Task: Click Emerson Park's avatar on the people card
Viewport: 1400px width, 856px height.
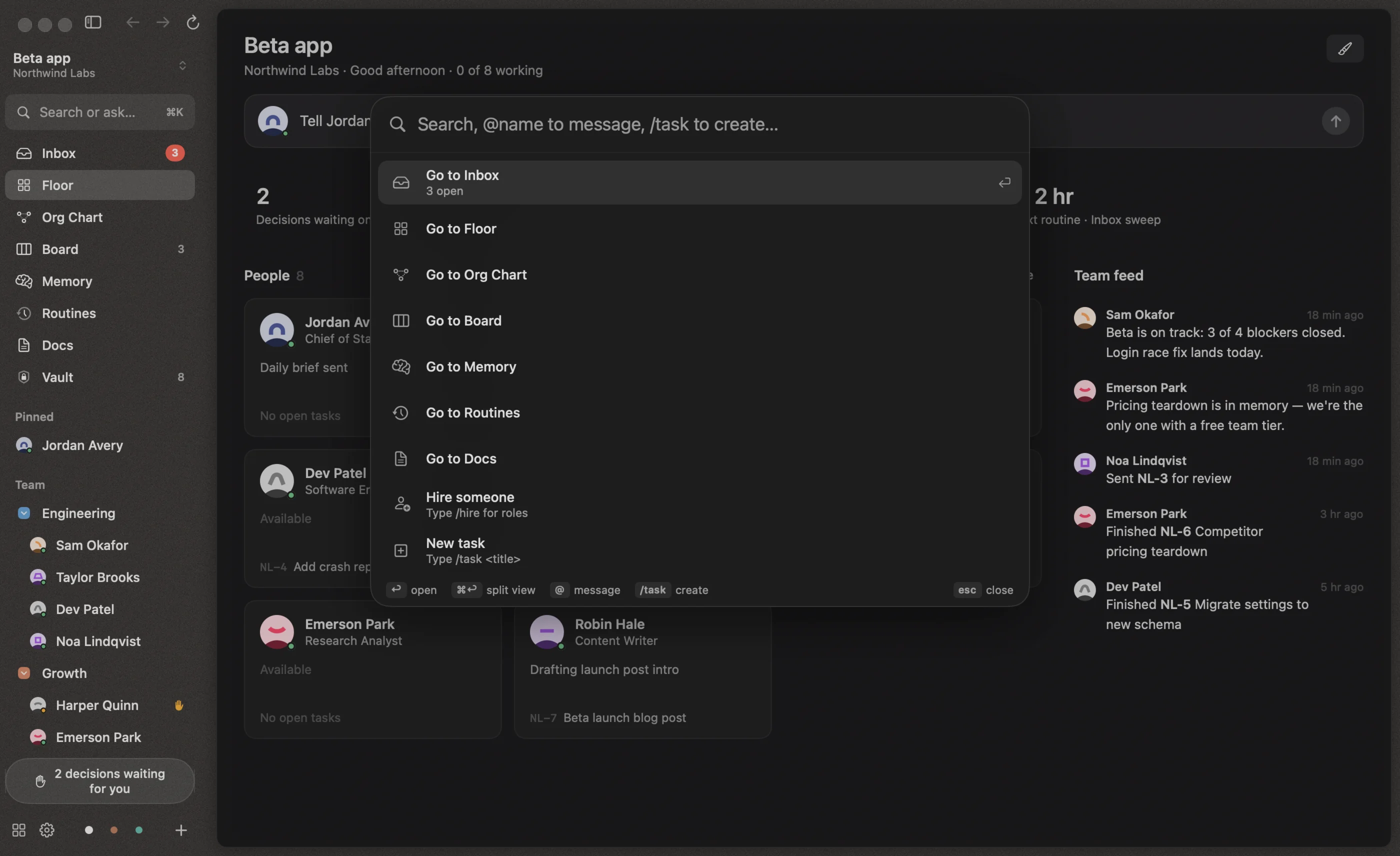Action: pos(276,631)
